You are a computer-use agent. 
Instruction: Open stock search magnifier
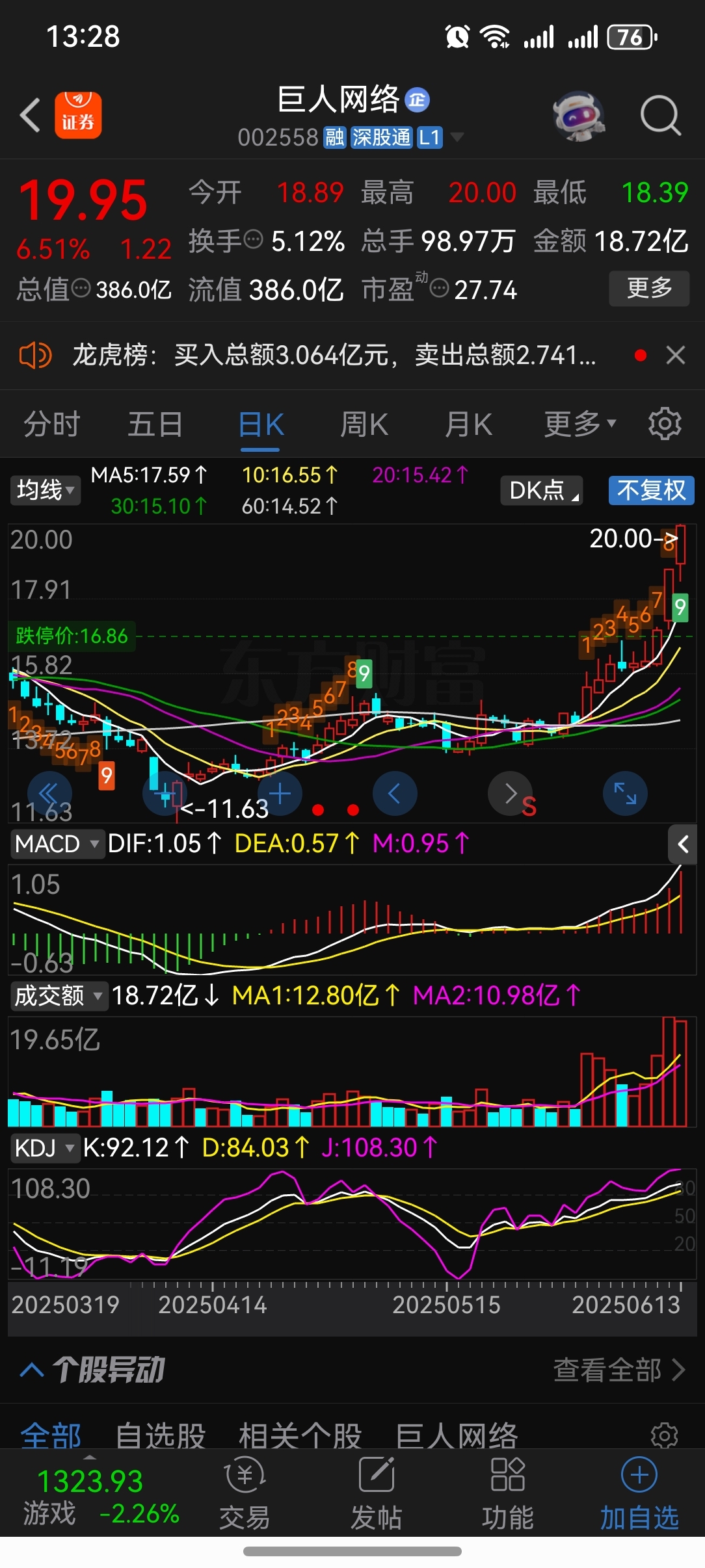click(x=660, y=116)
